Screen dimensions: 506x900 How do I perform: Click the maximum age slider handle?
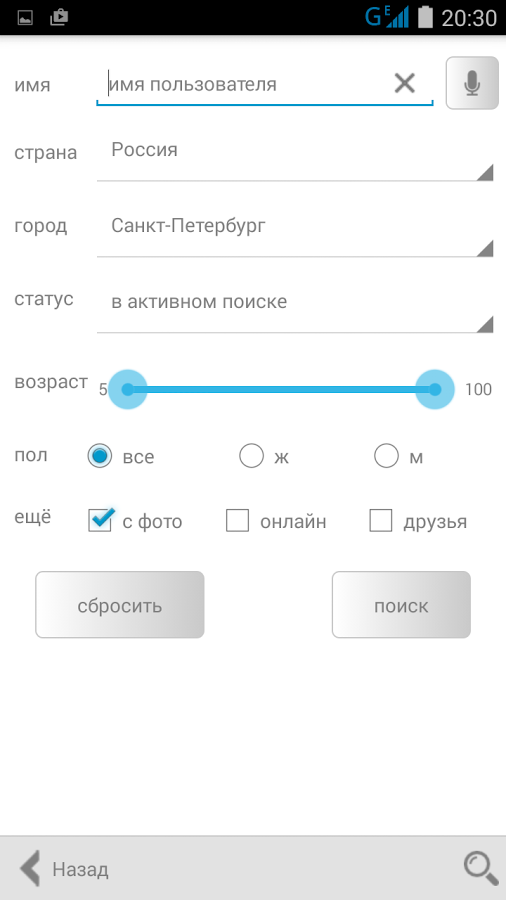pyautogui.click(x=435, y=390)
